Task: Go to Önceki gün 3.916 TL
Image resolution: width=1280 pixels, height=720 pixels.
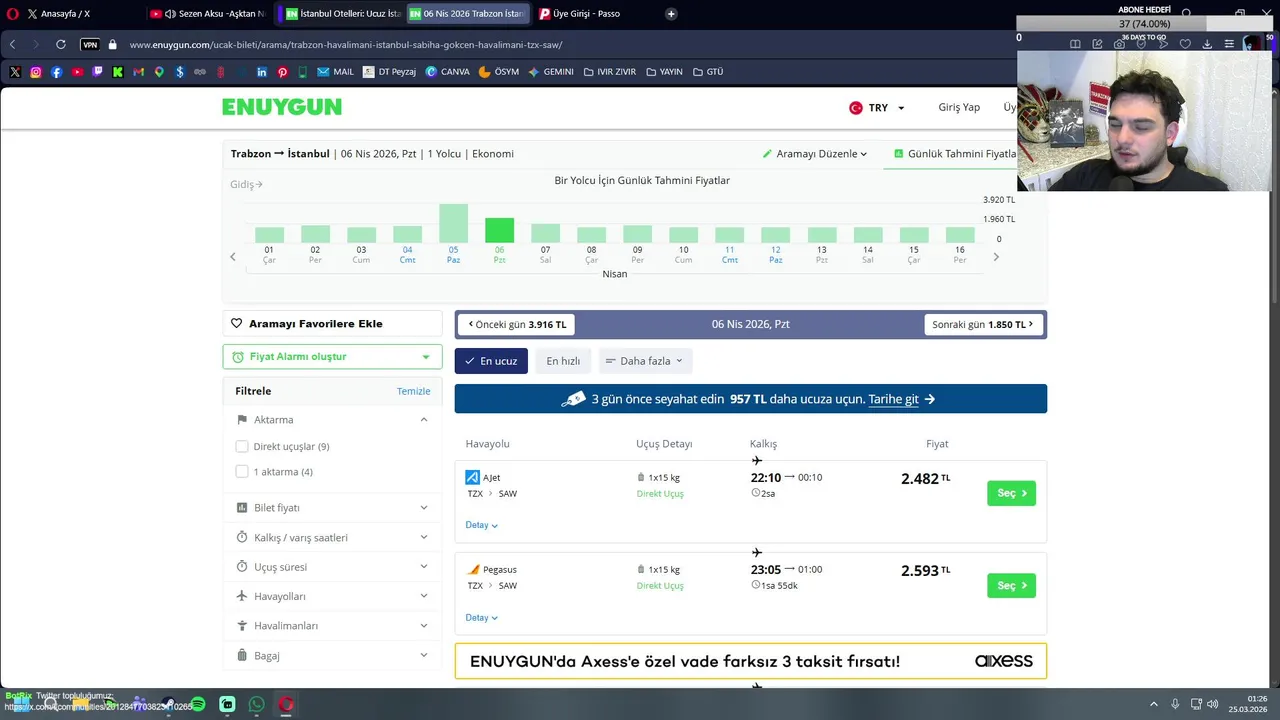Action: [517, 324]
